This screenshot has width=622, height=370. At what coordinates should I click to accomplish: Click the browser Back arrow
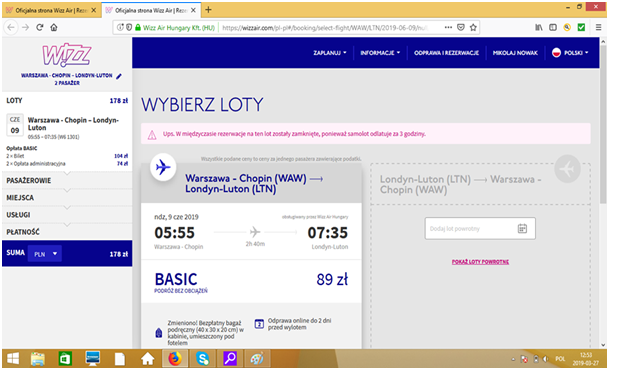(x=11, y=27)
